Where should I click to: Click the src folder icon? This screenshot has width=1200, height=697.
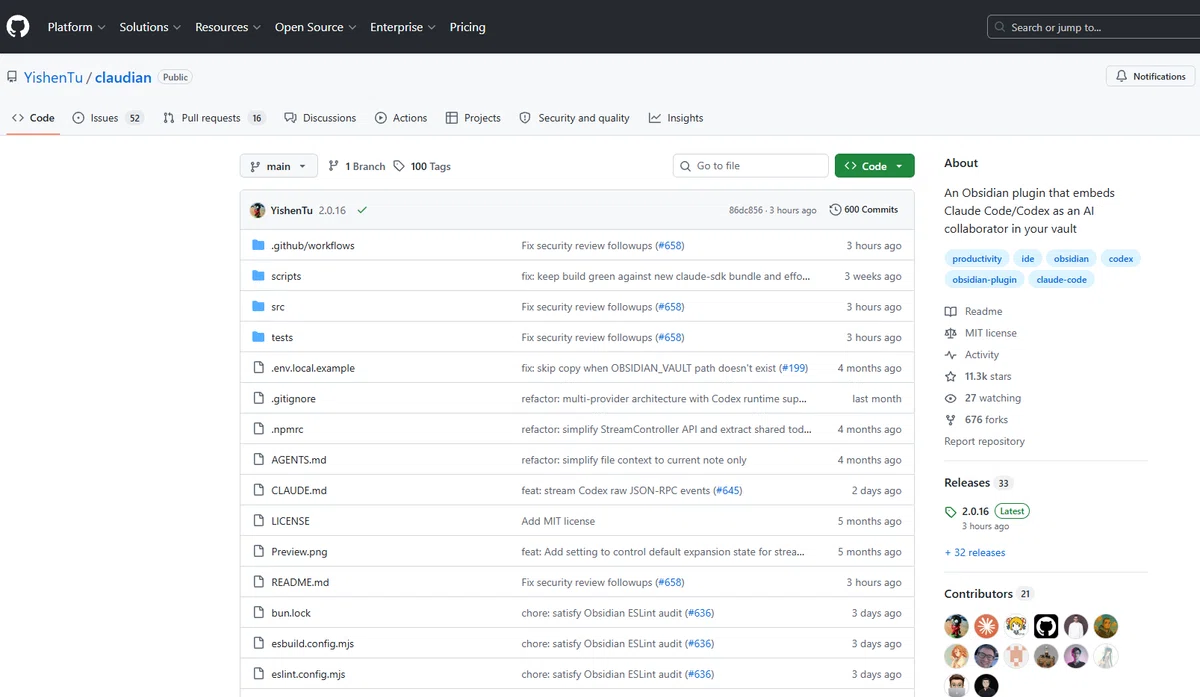pyautogui.click(x=258, y=307)
